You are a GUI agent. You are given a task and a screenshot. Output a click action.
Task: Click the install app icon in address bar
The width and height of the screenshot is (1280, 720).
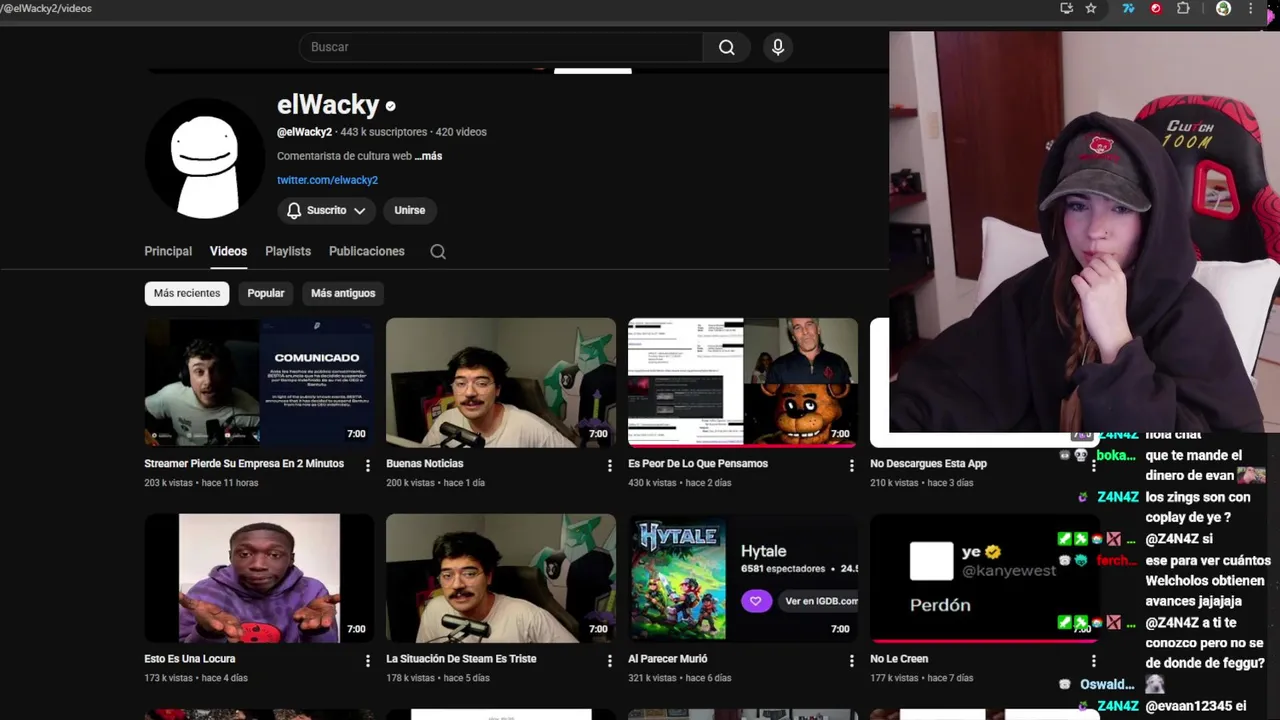point(1067,8)
